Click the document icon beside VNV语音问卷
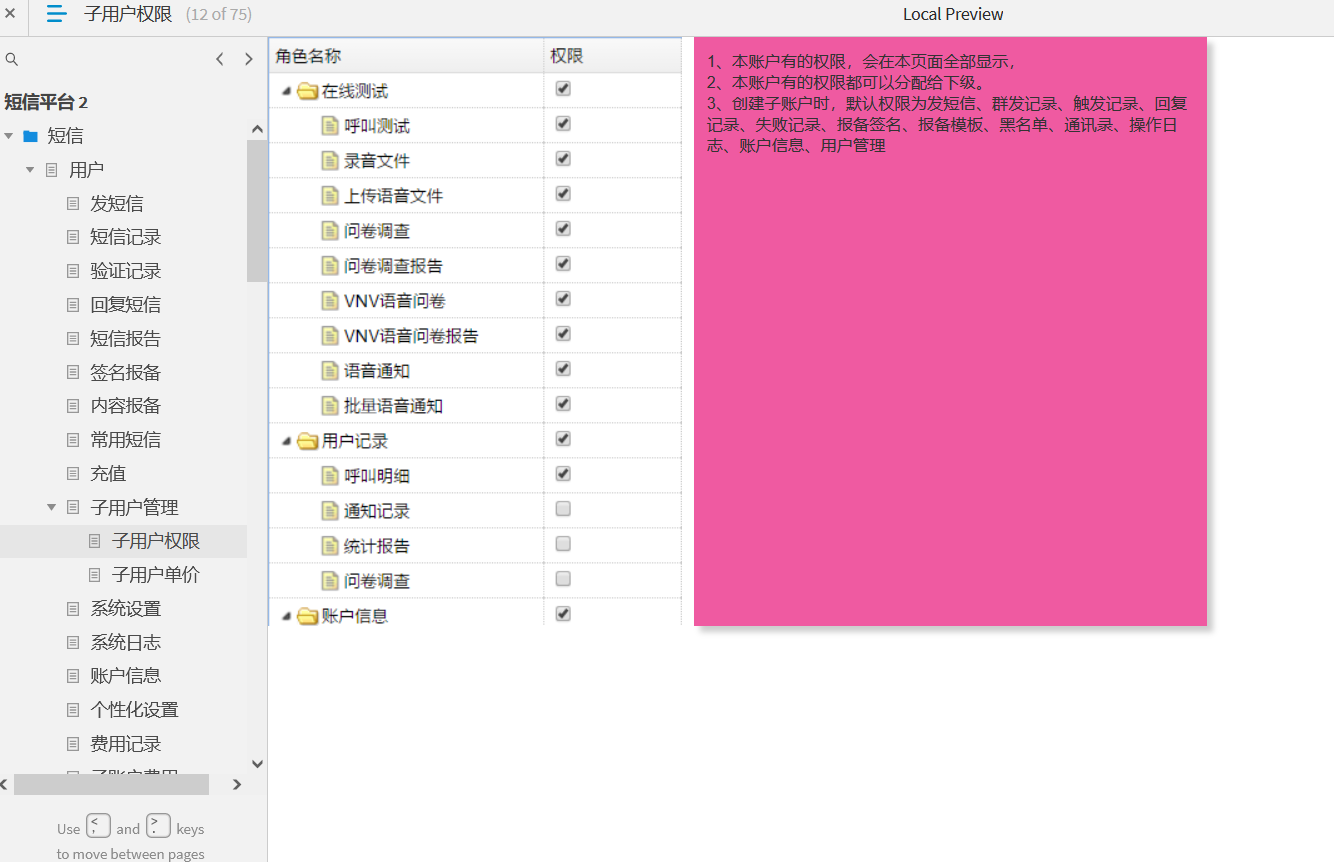The height and width of the screenshot is (862, 1334). 330,301
